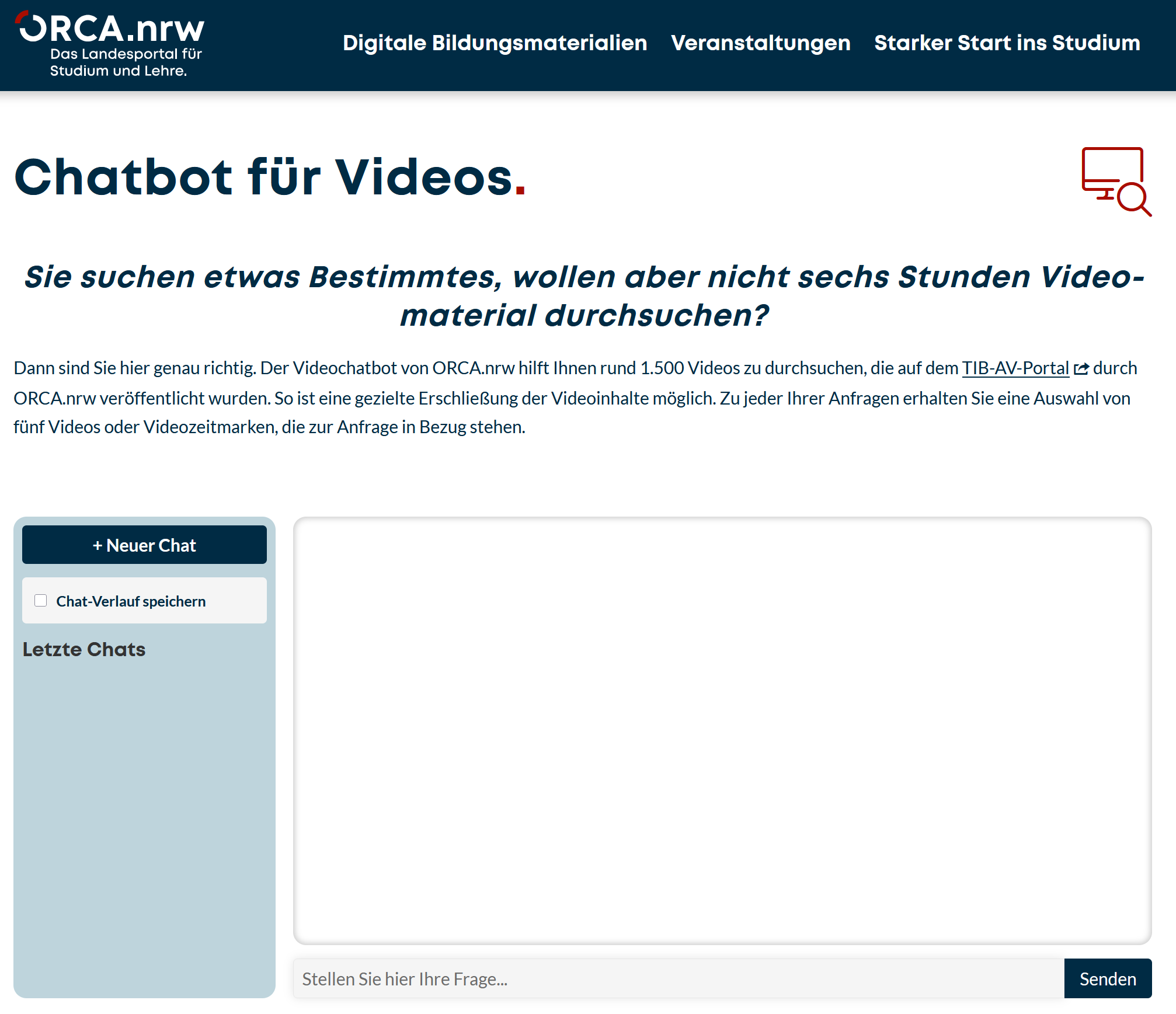Open the Veranstaltungen menu item

pos(761,43)
